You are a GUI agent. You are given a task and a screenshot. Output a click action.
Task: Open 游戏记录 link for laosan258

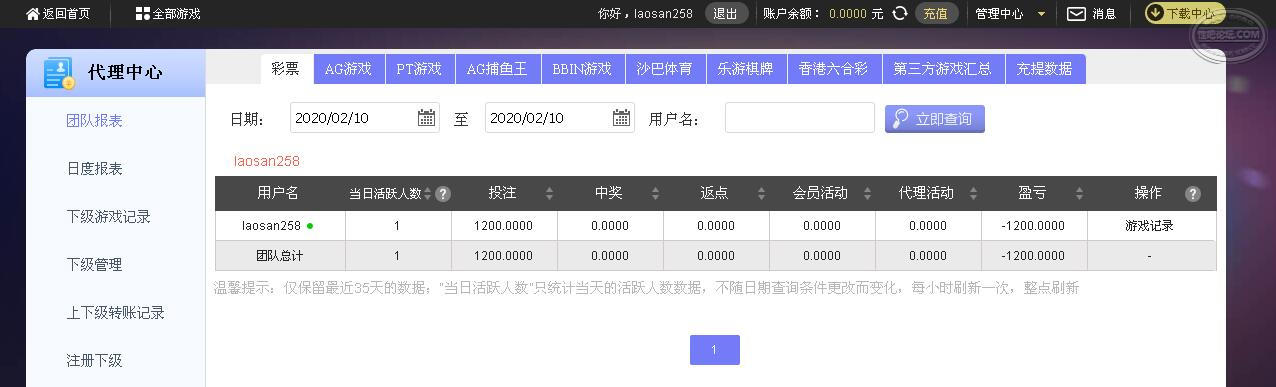tap(1149, 226)
